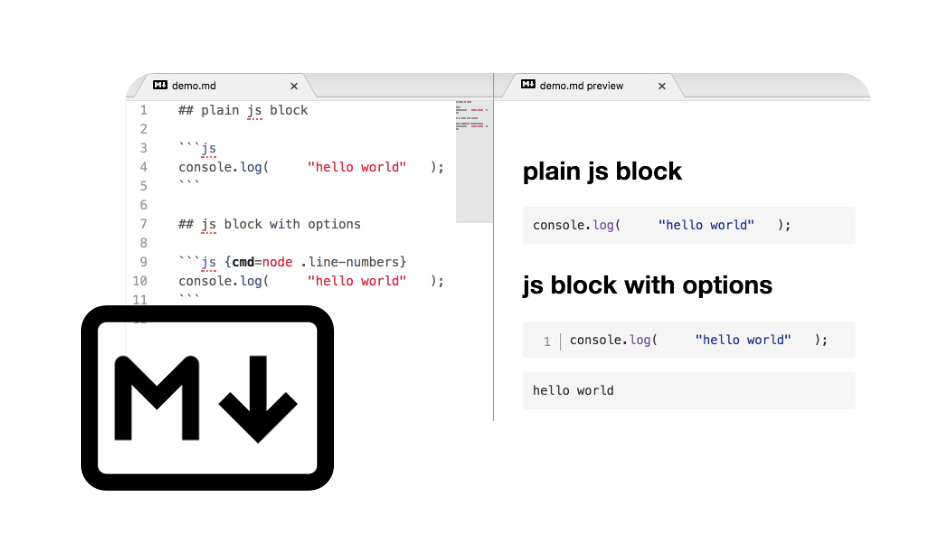The width and height of the screenshot is (944, 536).
Task: Switch to the demo.md preview tab
Action: (x=581, y=87)
